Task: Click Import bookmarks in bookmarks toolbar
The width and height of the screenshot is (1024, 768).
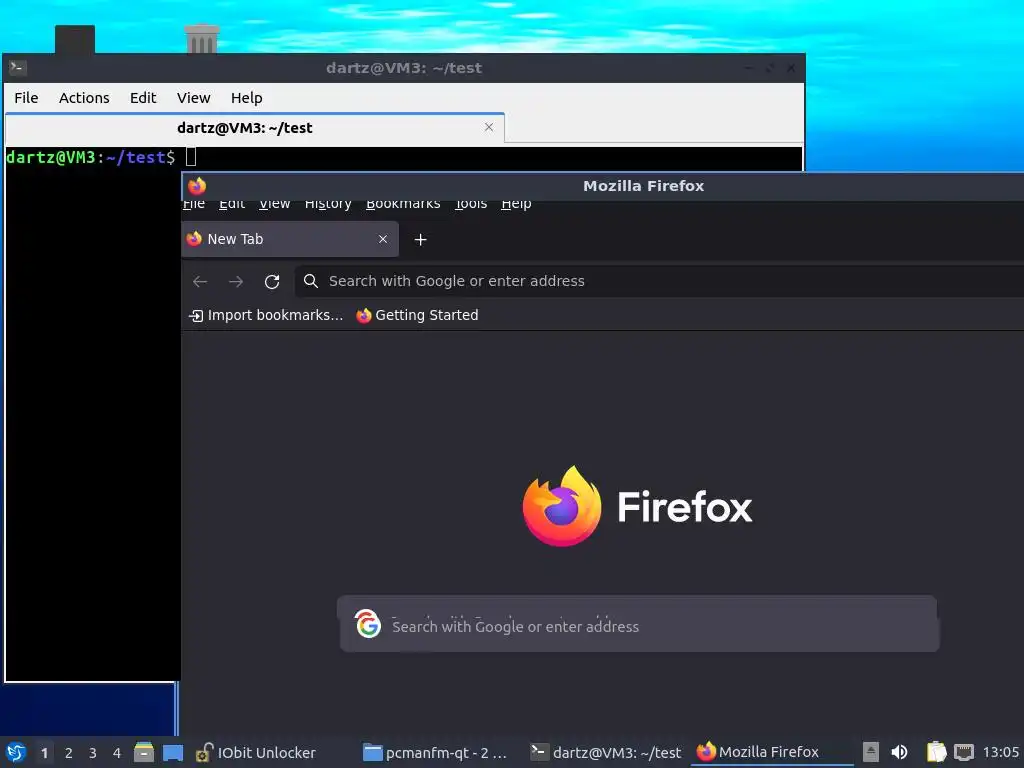Action: (266, 315)
